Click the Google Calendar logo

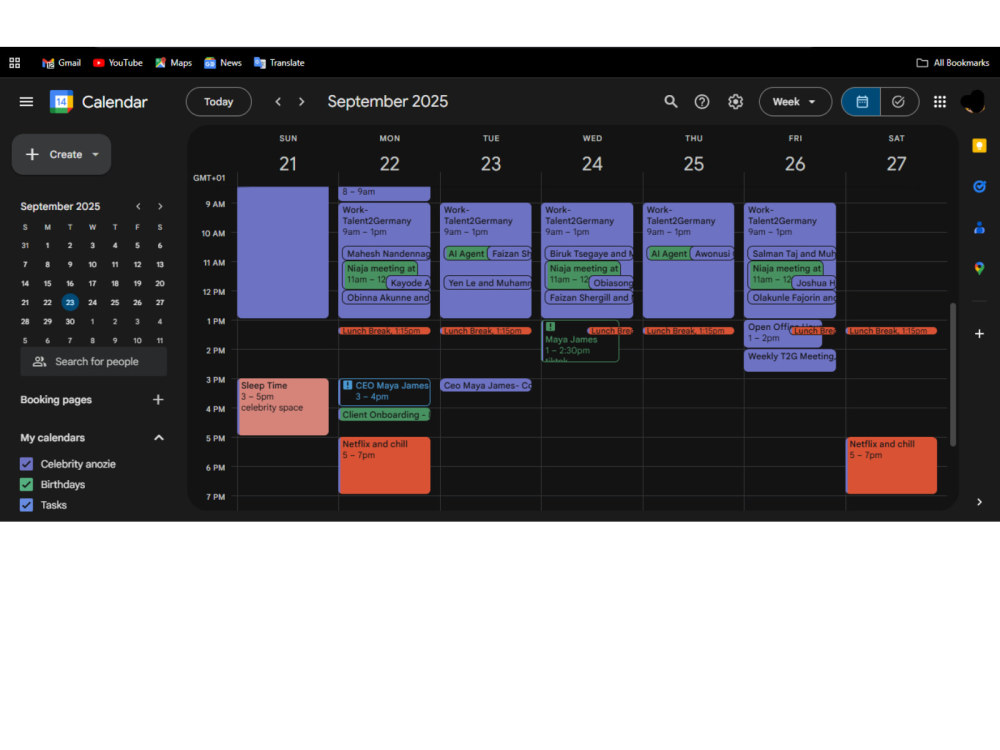(61, 101)
